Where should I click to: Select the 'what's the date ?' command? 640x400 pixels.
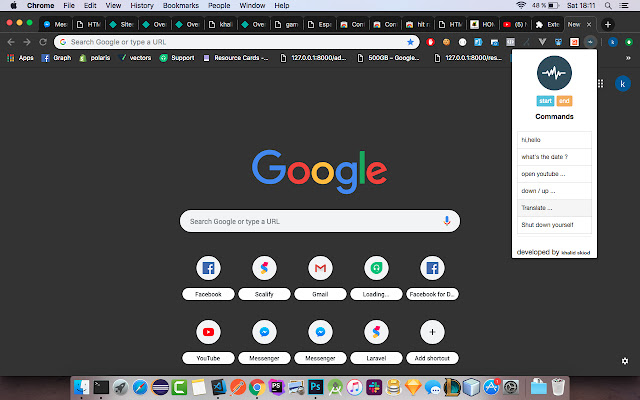tap(554, 157)
